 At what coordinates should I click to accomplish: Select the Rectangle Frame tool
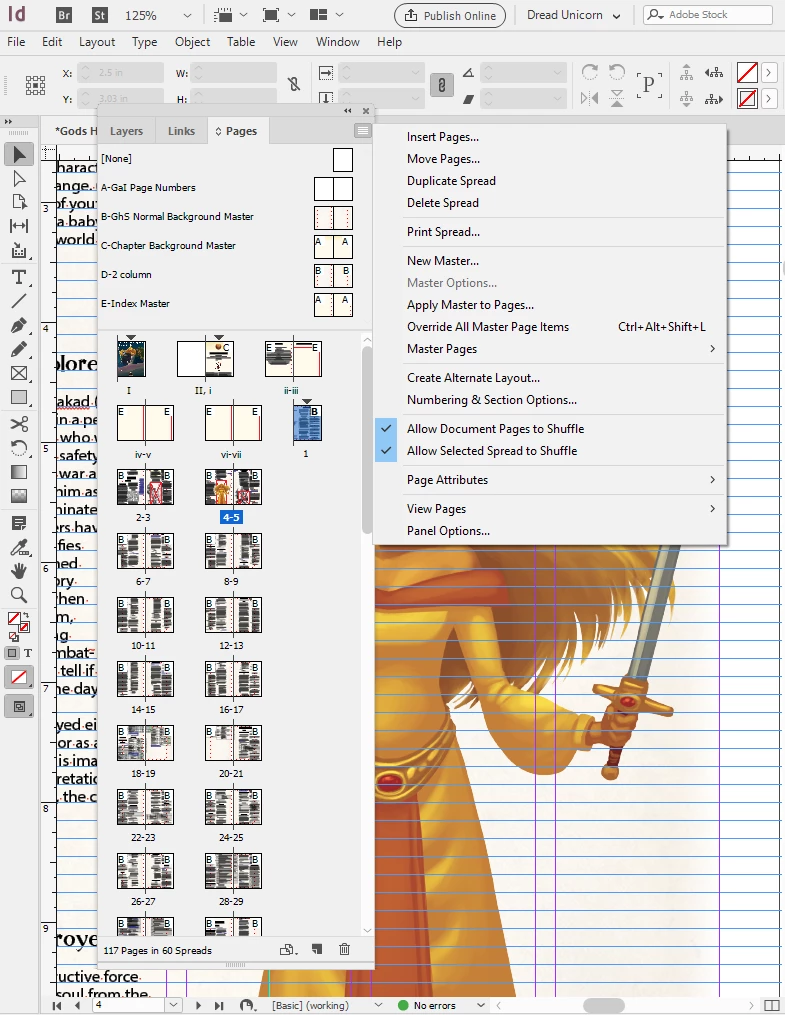coord(19,374)
